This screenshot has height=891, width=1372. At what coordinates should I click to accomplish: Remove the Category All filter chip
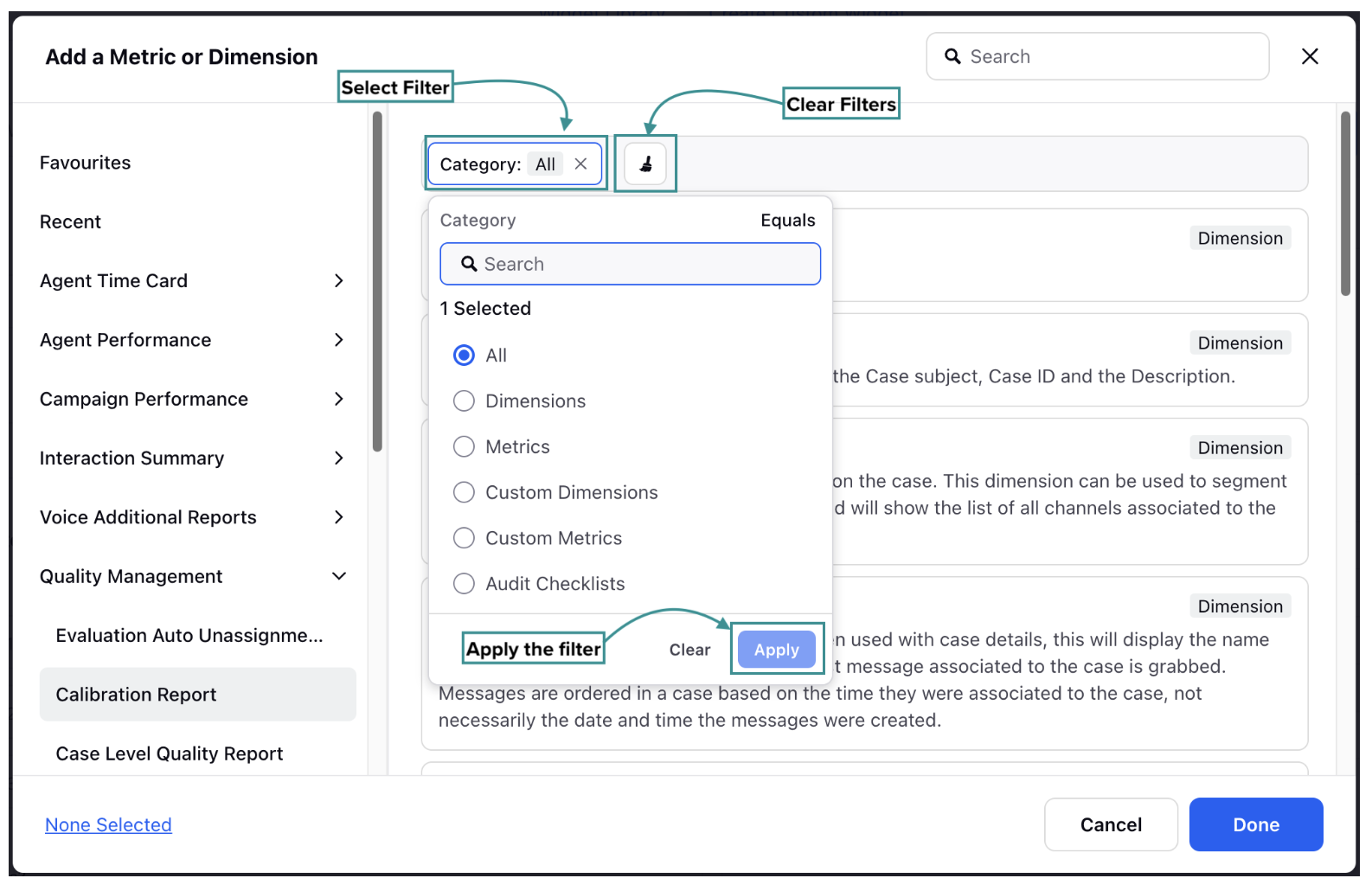[x=581, y=164]
